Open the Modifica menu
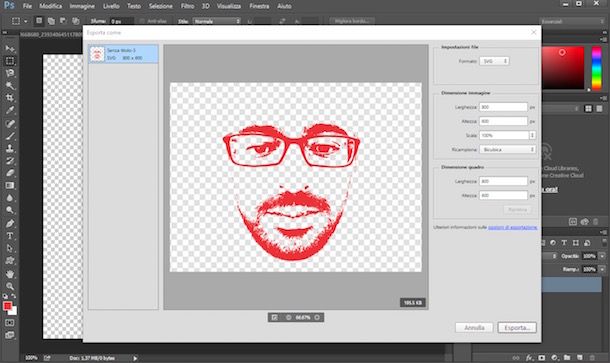Image resolution: width=610 pixels, height=363 pixels. (x=51, y=6)
